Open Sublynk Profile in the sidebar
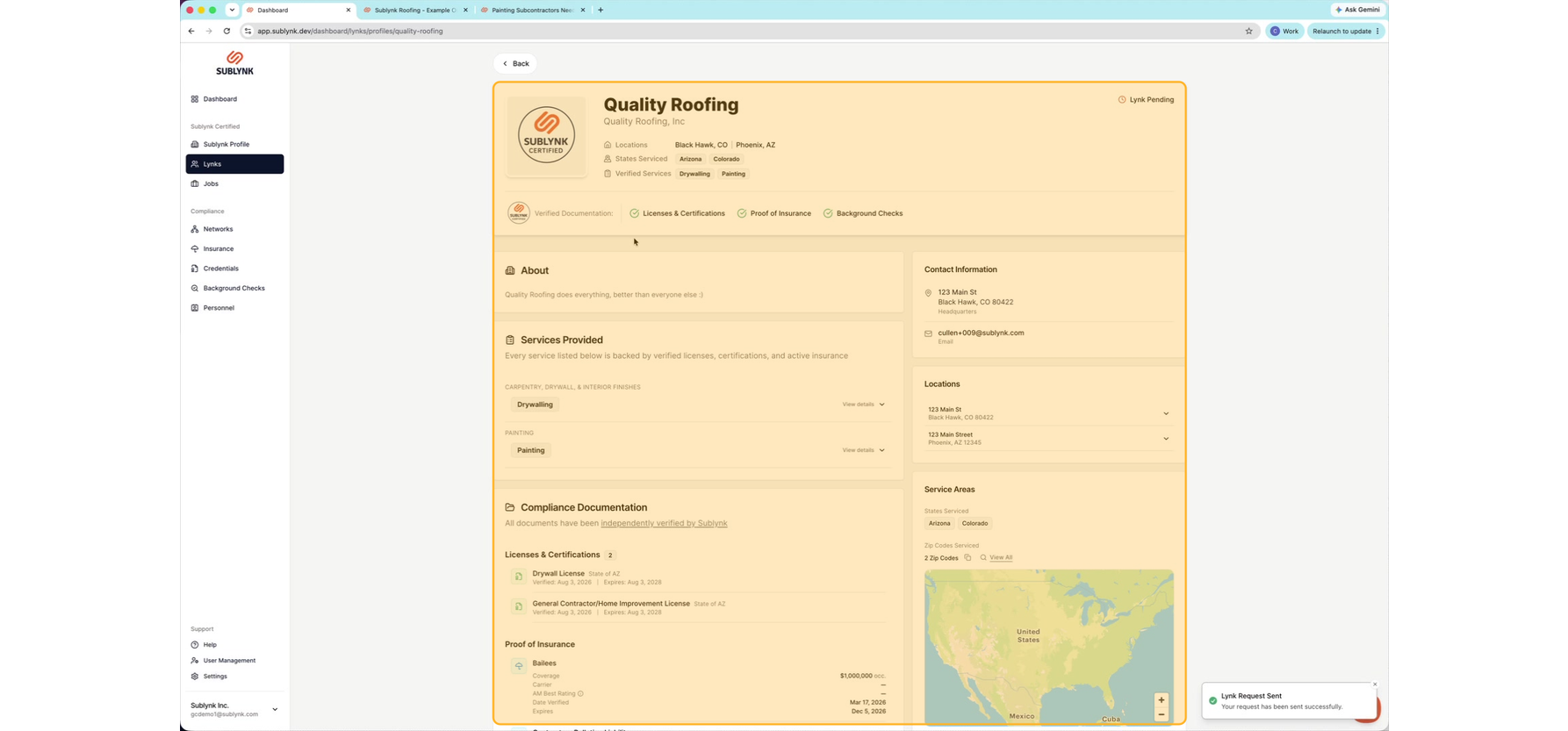The width and height of the screenshot is (1568, 731). 234,144
